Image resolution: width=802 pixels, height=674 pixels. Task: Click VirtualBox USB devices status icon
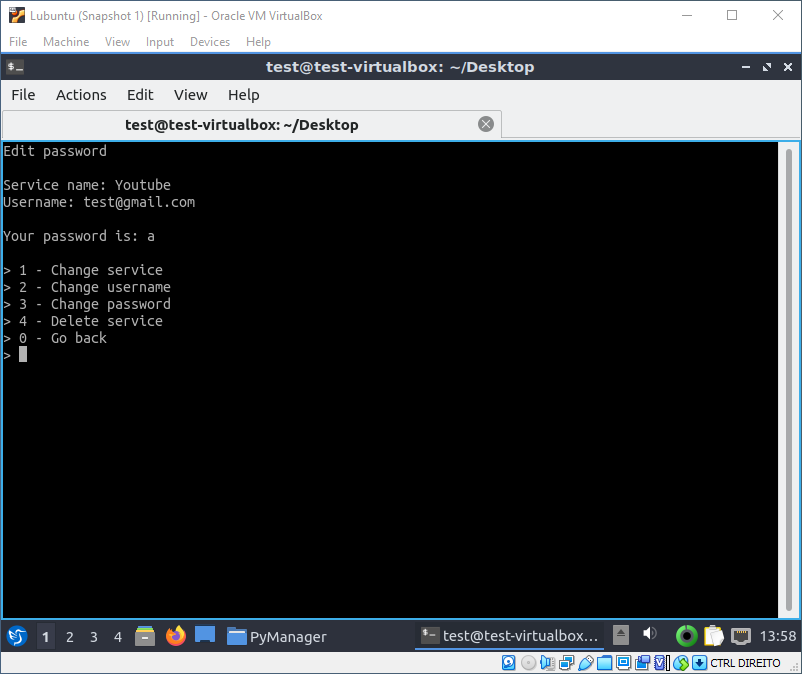(x=586, y=663)
